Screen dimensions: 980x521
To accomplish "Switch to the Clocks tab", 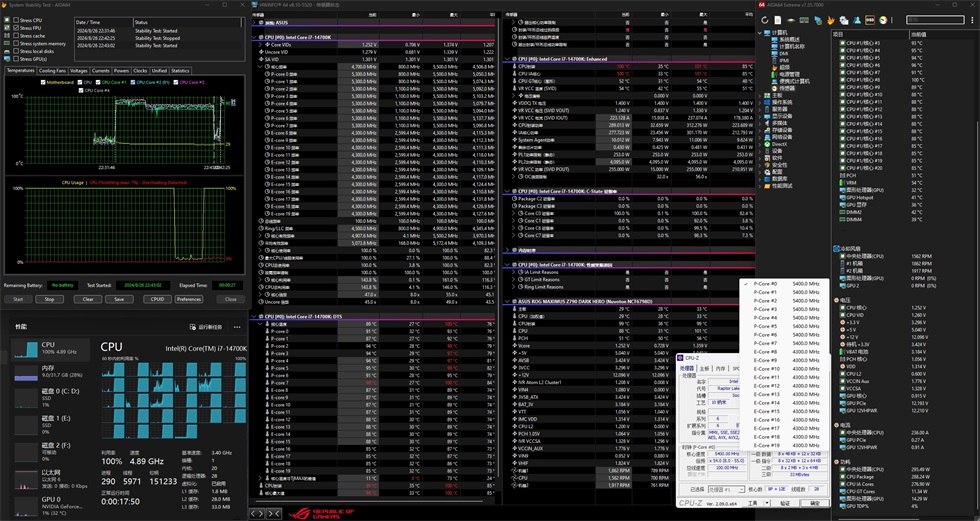I will [140, 71].
